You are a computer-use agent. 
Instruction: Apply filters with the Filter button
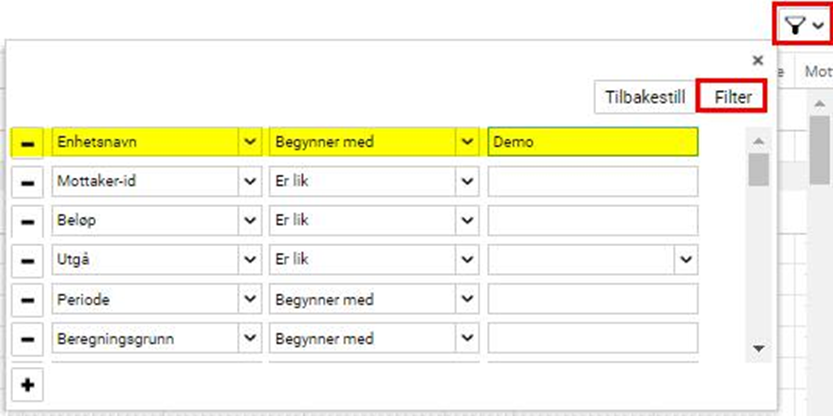731,97
